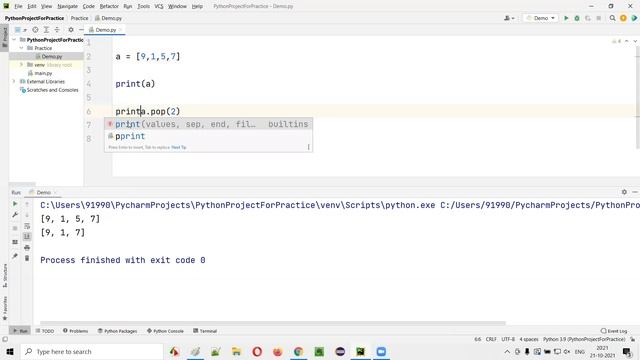Toggle soft-wrap in Run console
This screenshot has height=360, width=640.
(x=27, y=226)
